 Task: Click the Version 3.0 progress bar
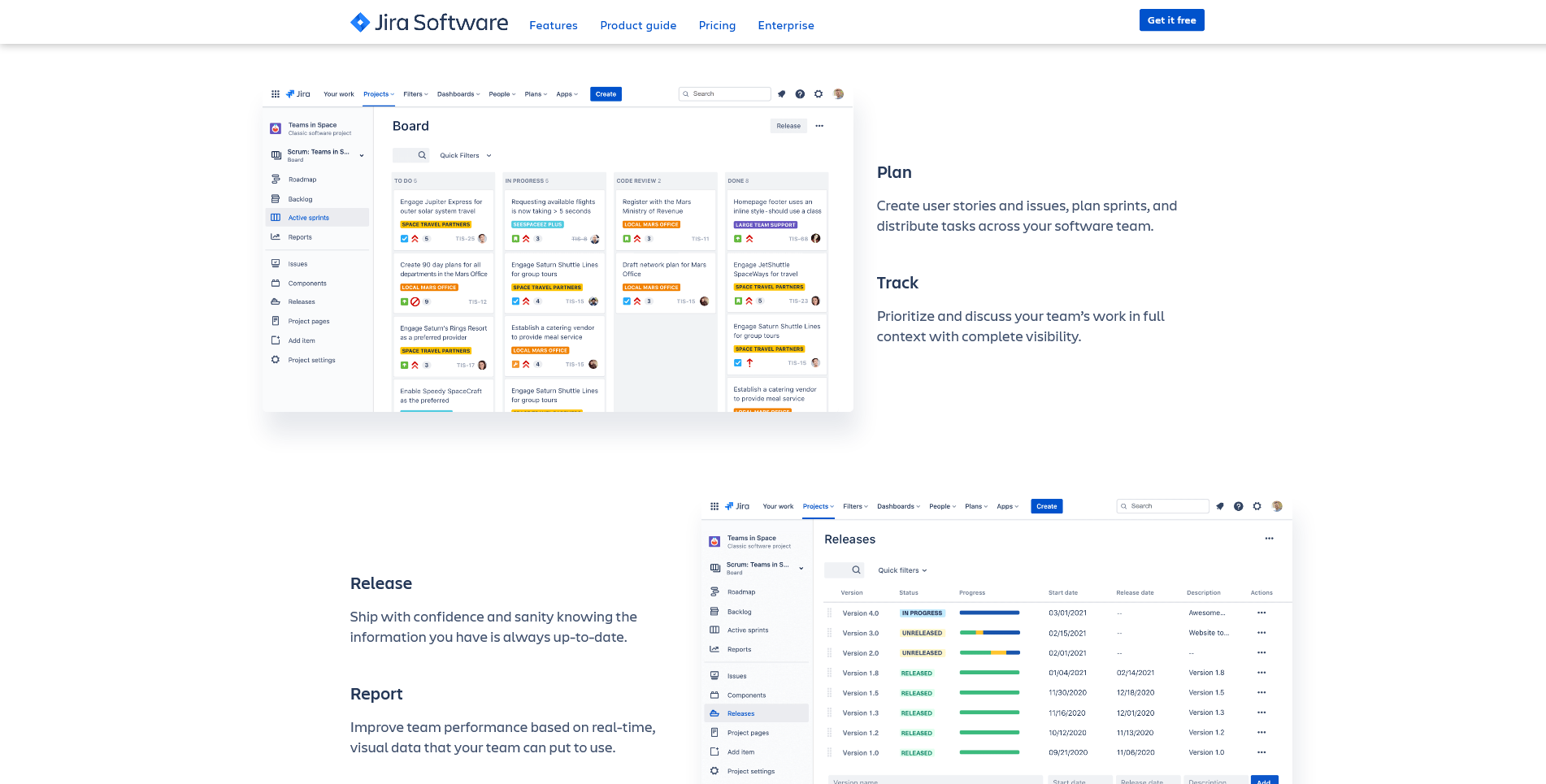tap(989, 633)
